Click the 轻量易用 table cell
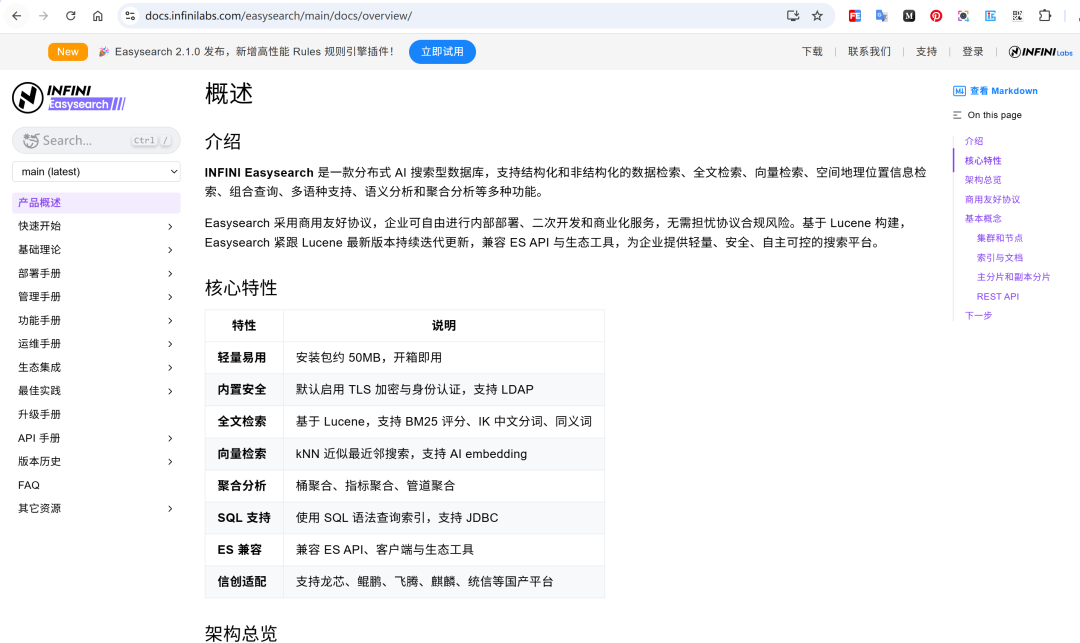The height and width of the screenshot is (643, 1080). tap(245, 357)
